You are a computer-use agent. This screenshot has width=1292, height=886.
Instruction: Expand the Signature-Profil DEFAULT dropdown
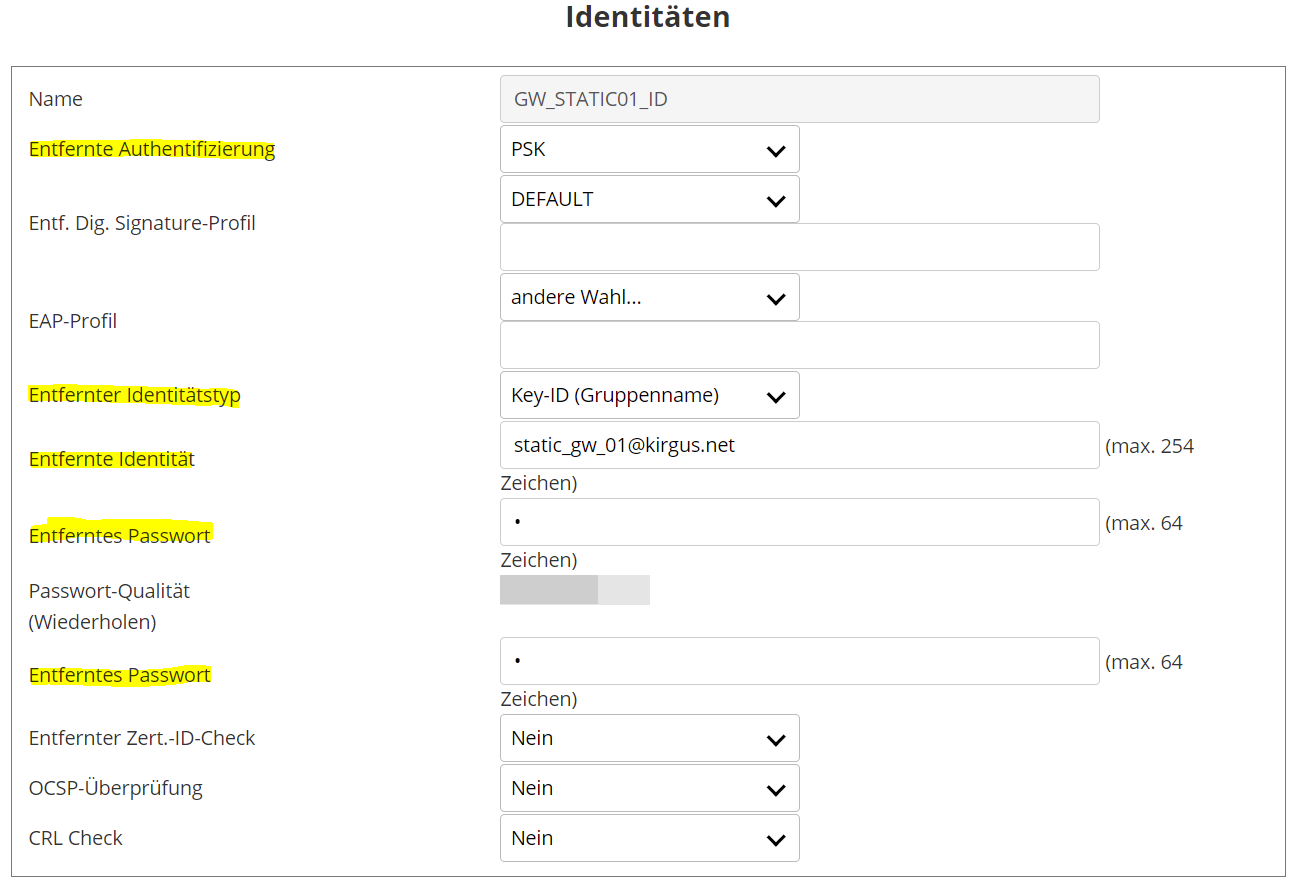649,200
